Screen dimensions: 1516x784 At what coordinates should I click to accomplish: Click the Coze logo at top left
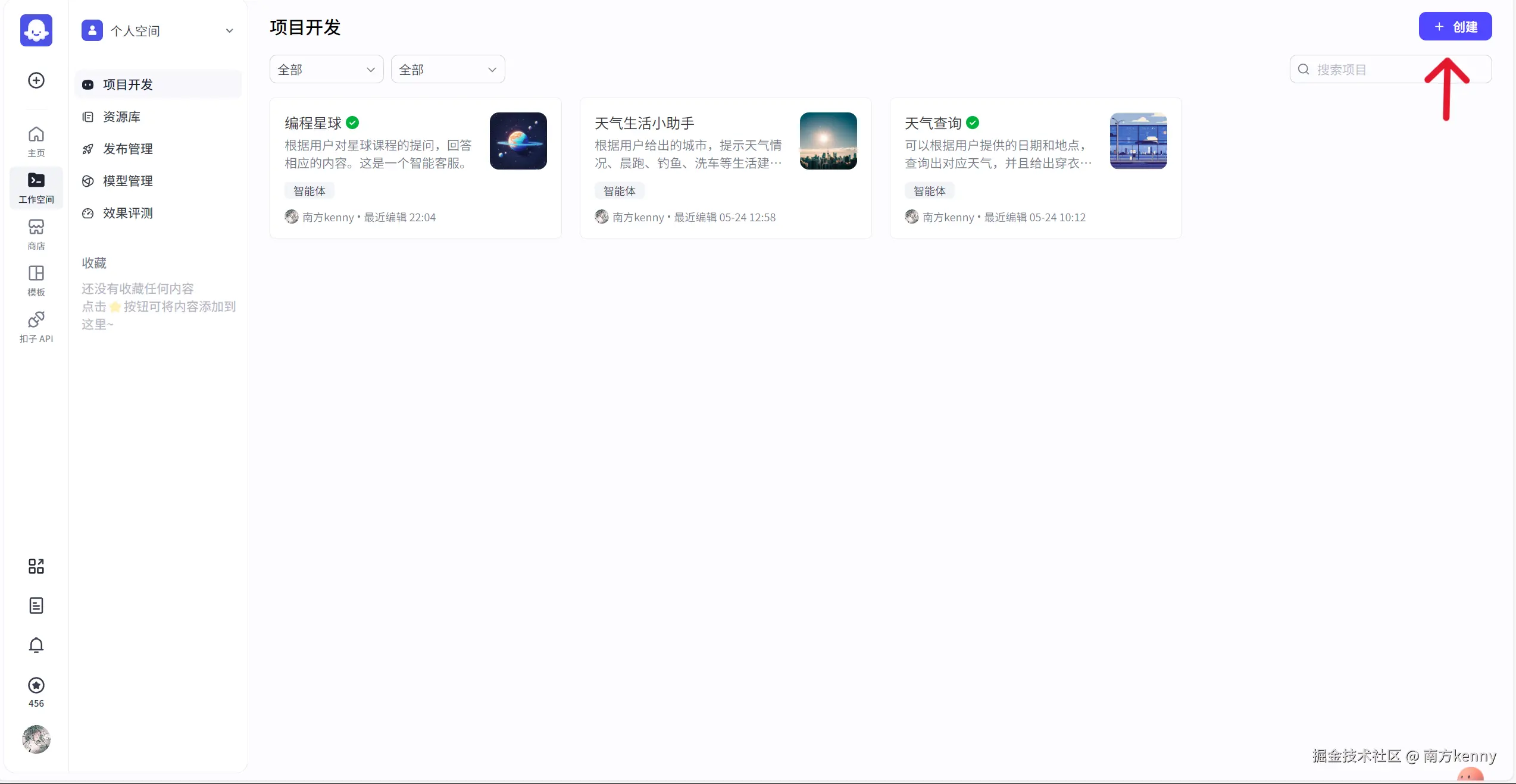[x=36, y=30]
